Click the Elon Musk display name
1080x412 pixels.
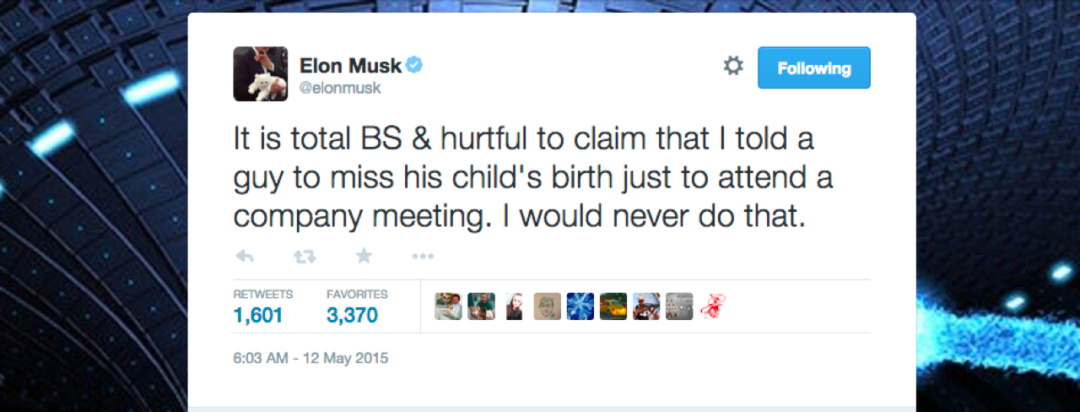point(350,66)
